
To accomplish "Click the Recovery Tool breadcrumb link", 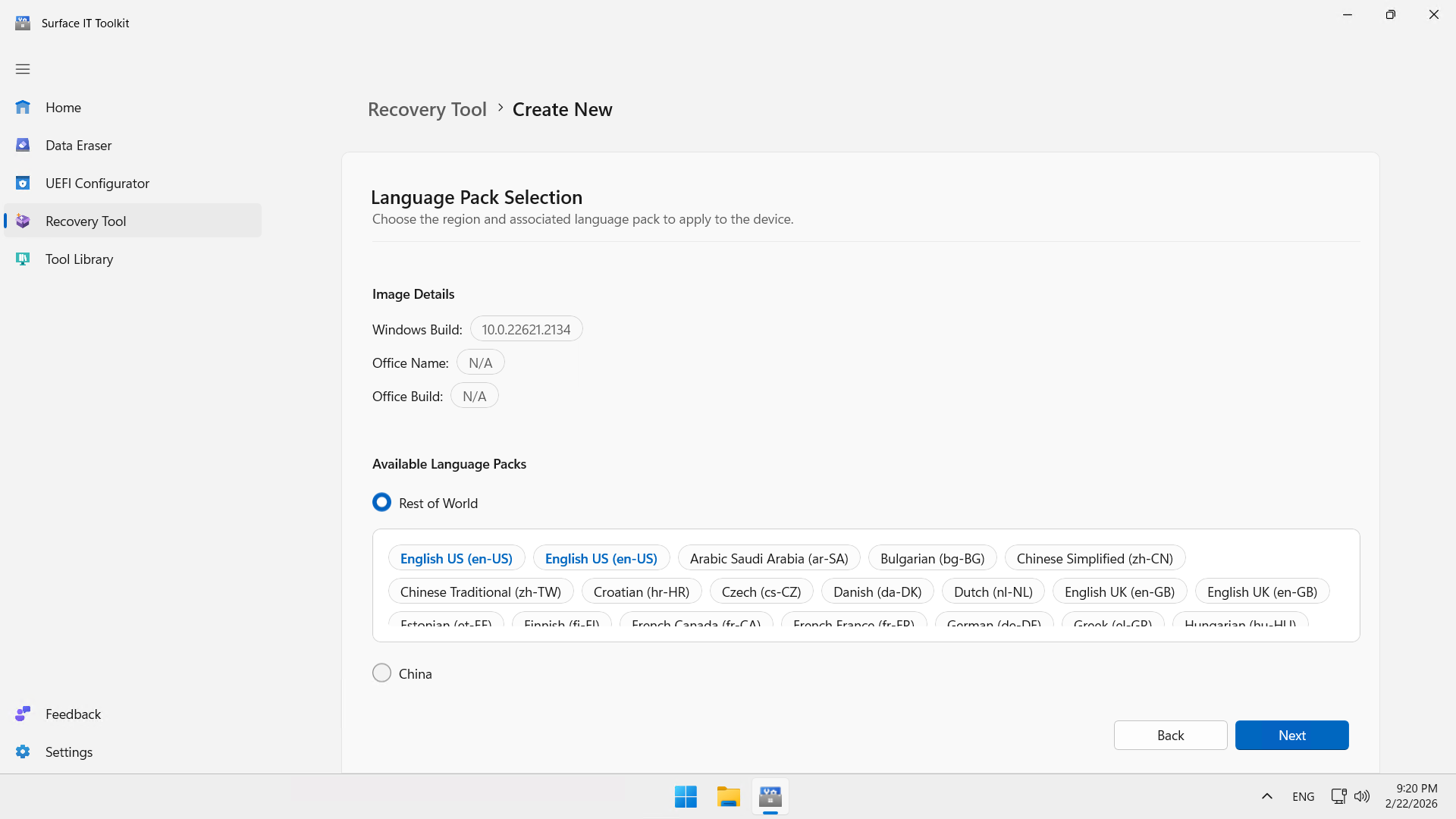I will click(x=427, y=110).
